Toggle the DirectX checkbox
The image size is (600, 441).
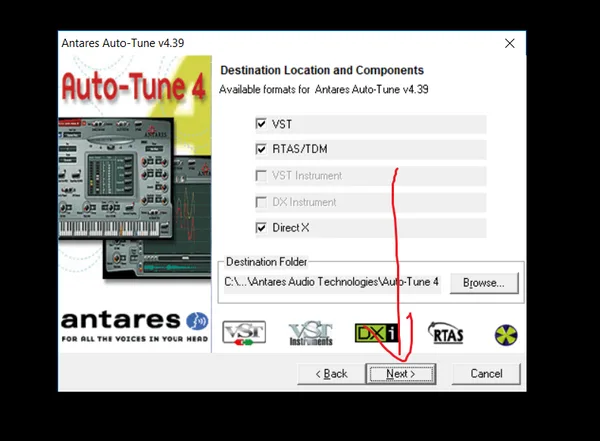coord(261,228)
